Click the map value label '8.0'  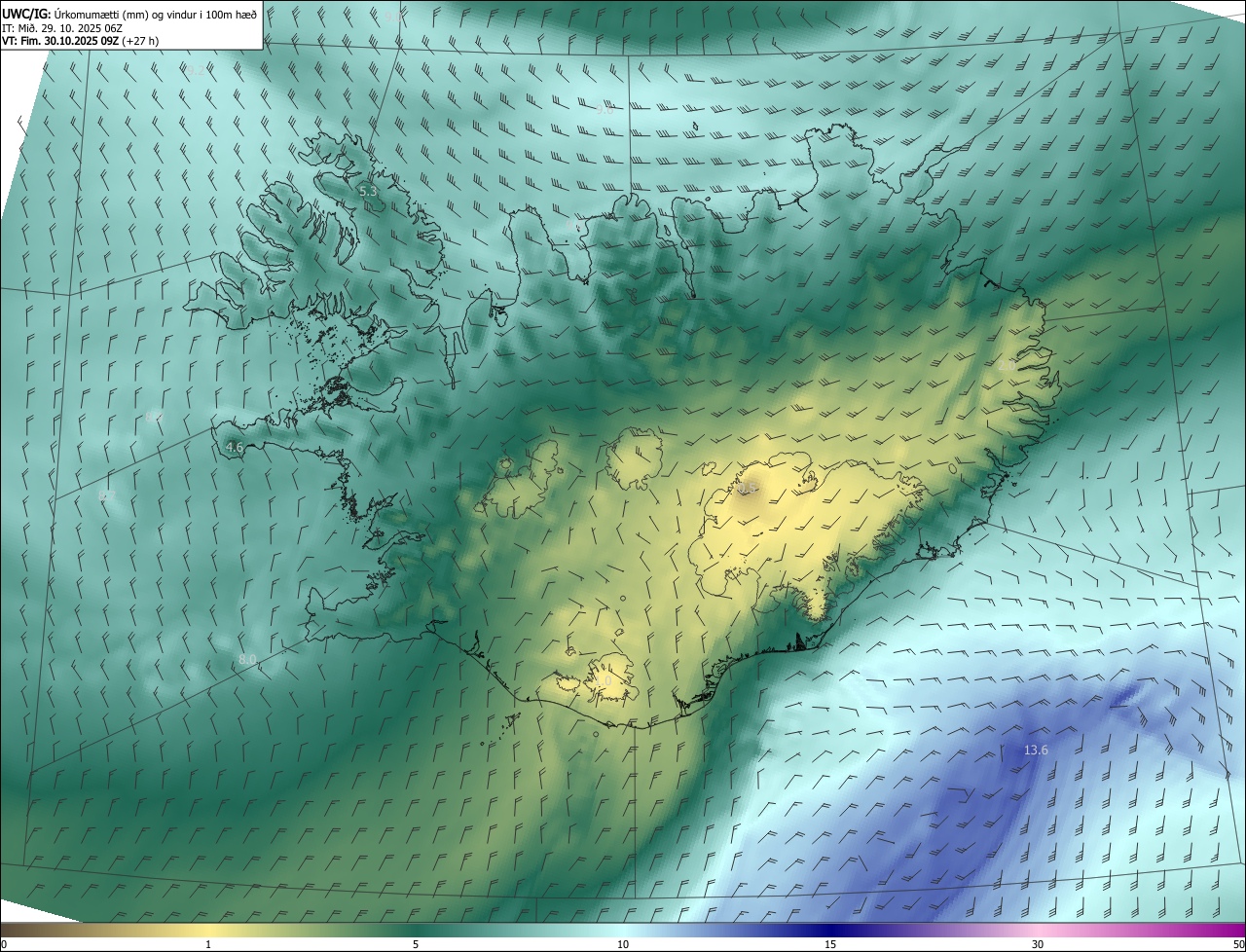[x=247, y=660]
